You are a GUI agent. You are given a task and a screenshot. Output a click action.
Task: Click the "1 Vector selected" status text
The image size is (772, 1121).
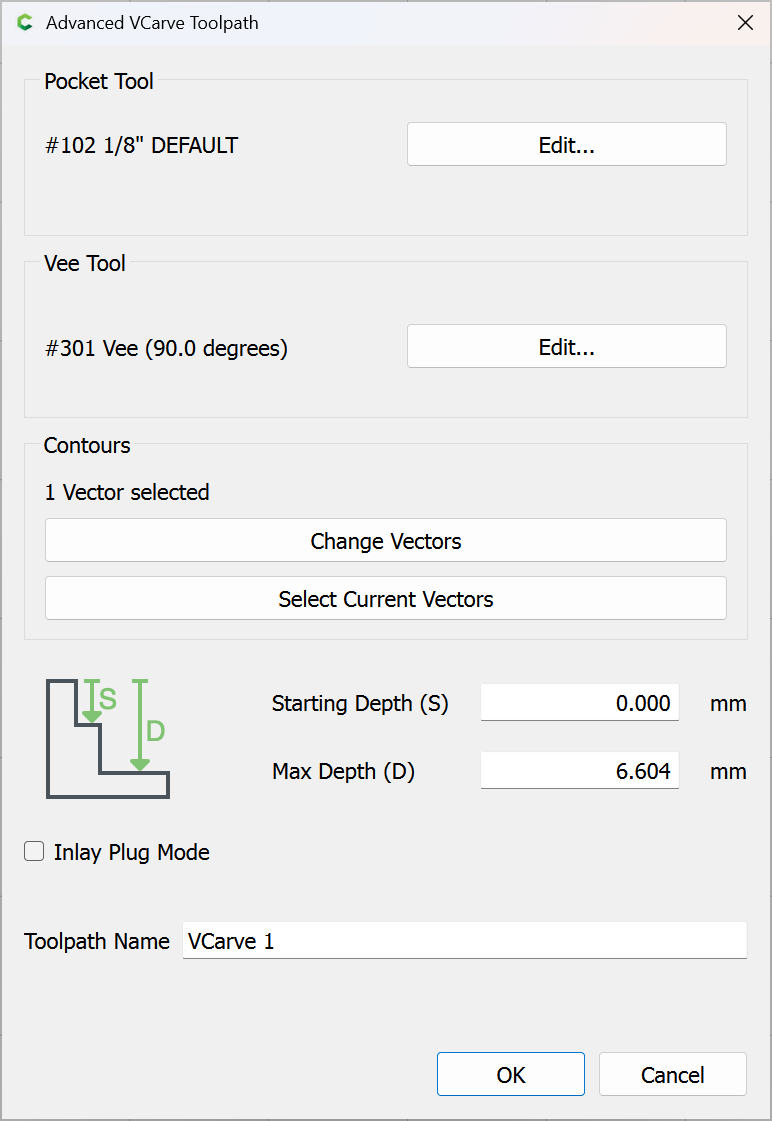point(127,492)
